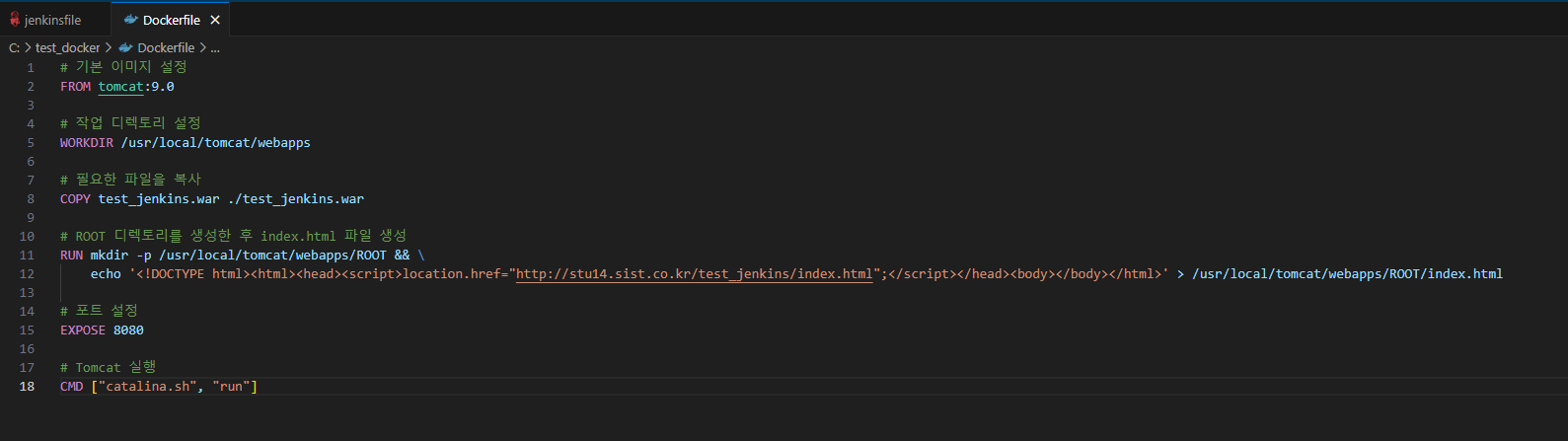Click the Docker whale icon on the Dockerfile tab
Image resolution: width=1568 pixels, height=441 pixels.
coord(130,20)
